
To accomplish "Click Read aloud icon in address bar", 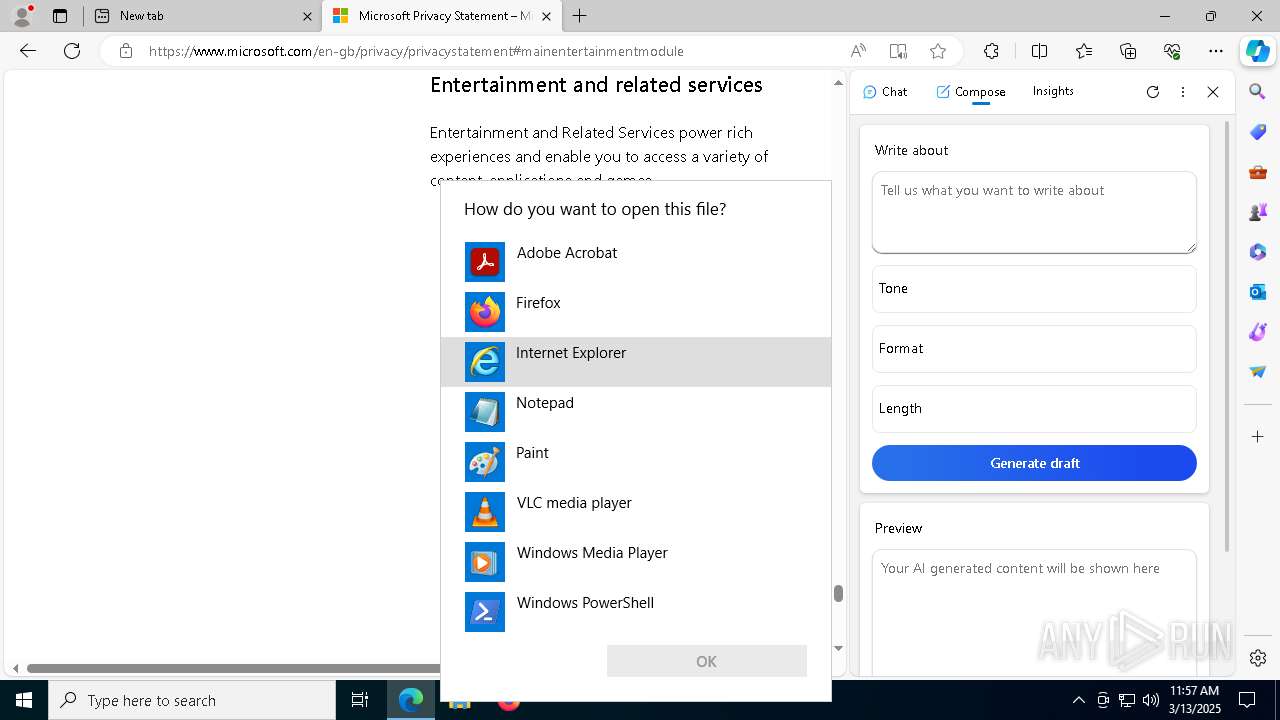I will [858, 51].
